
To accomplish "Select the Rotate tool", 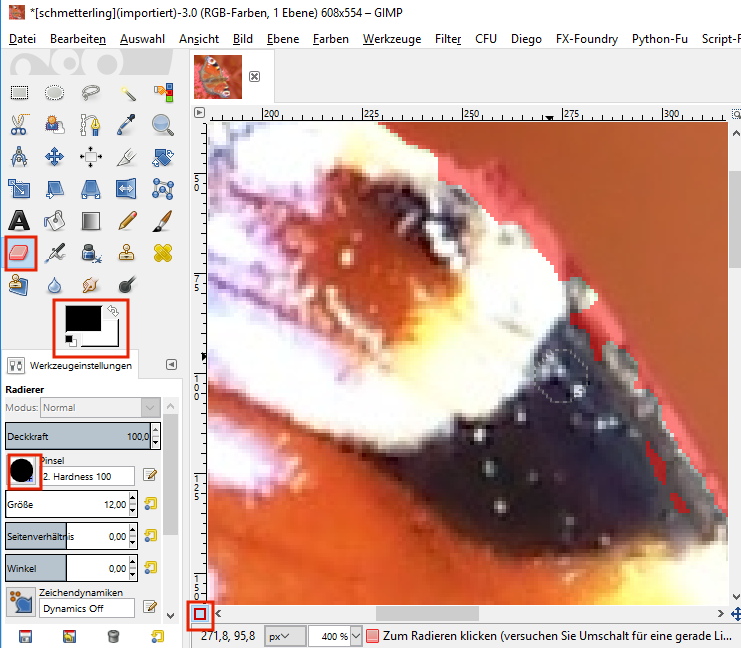I will (x=163, y=157).
